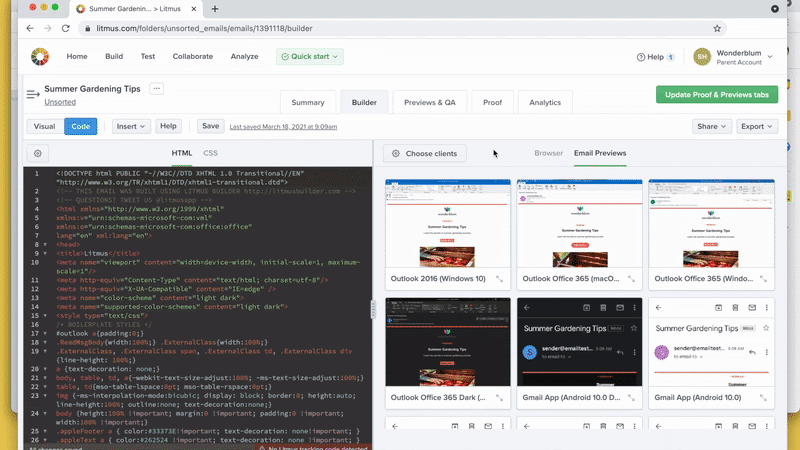
Task: Open the Insert dropdown
Action: click(131, 127)
